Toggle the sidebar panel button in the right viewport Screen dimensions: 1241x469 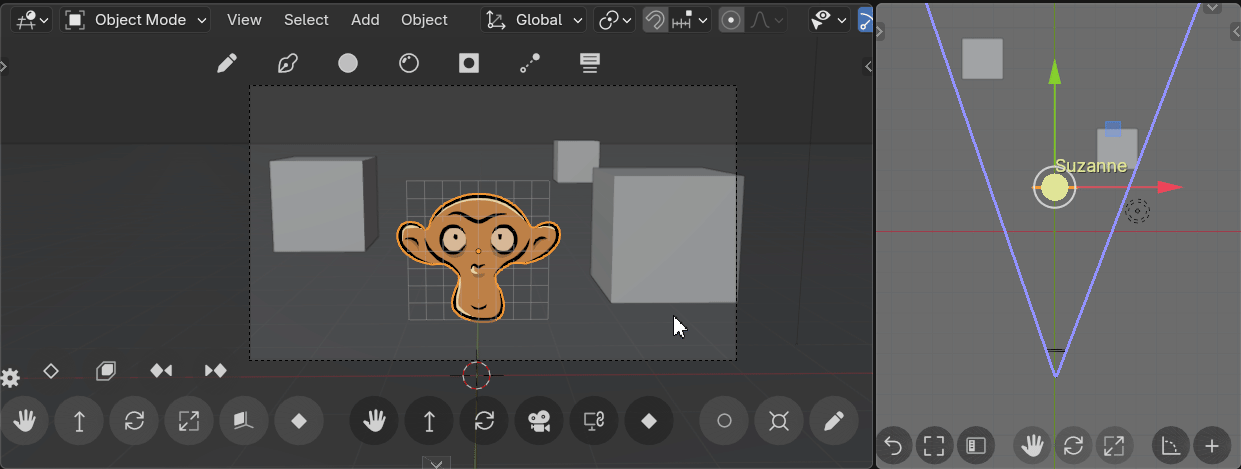pyautogui.click(x=975, y=446)
